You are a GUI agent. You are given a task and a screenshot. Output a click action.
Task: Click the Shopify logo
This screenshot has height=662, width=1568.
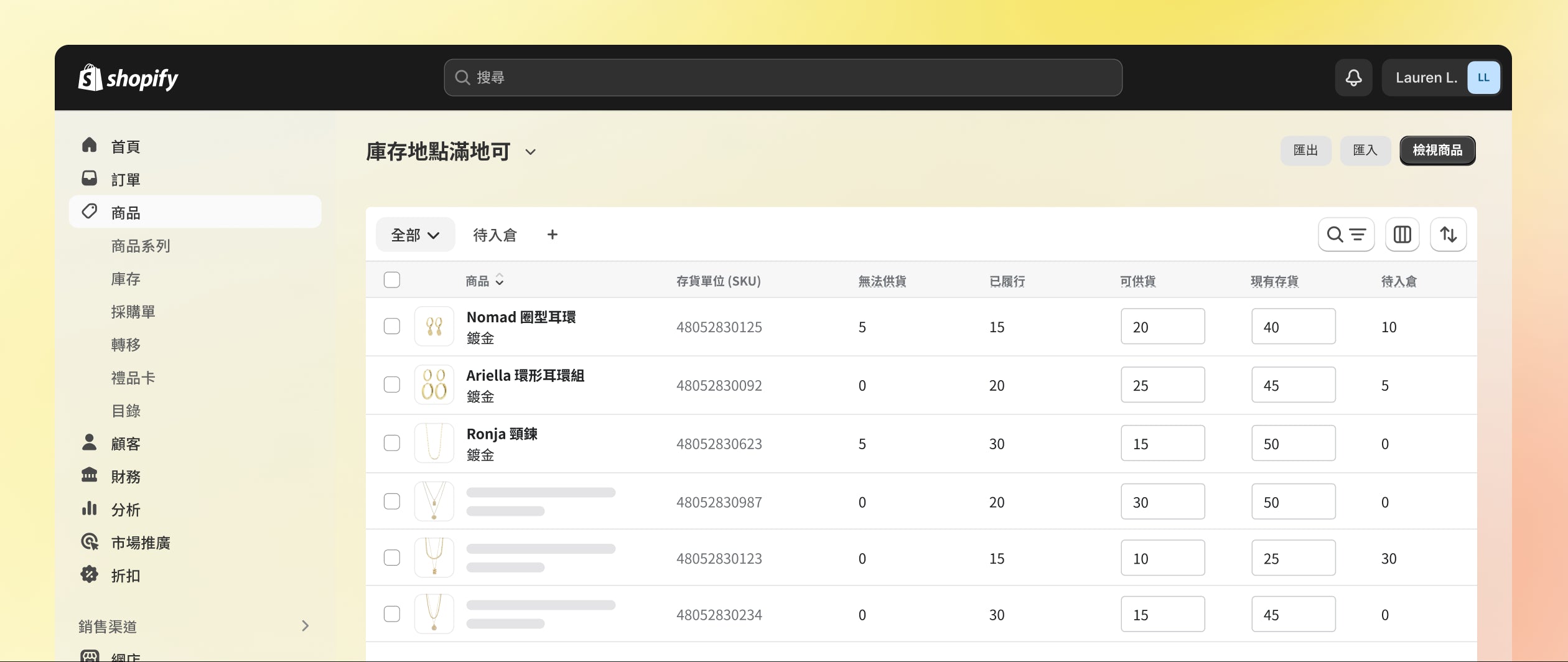click(x=128, y=78)
